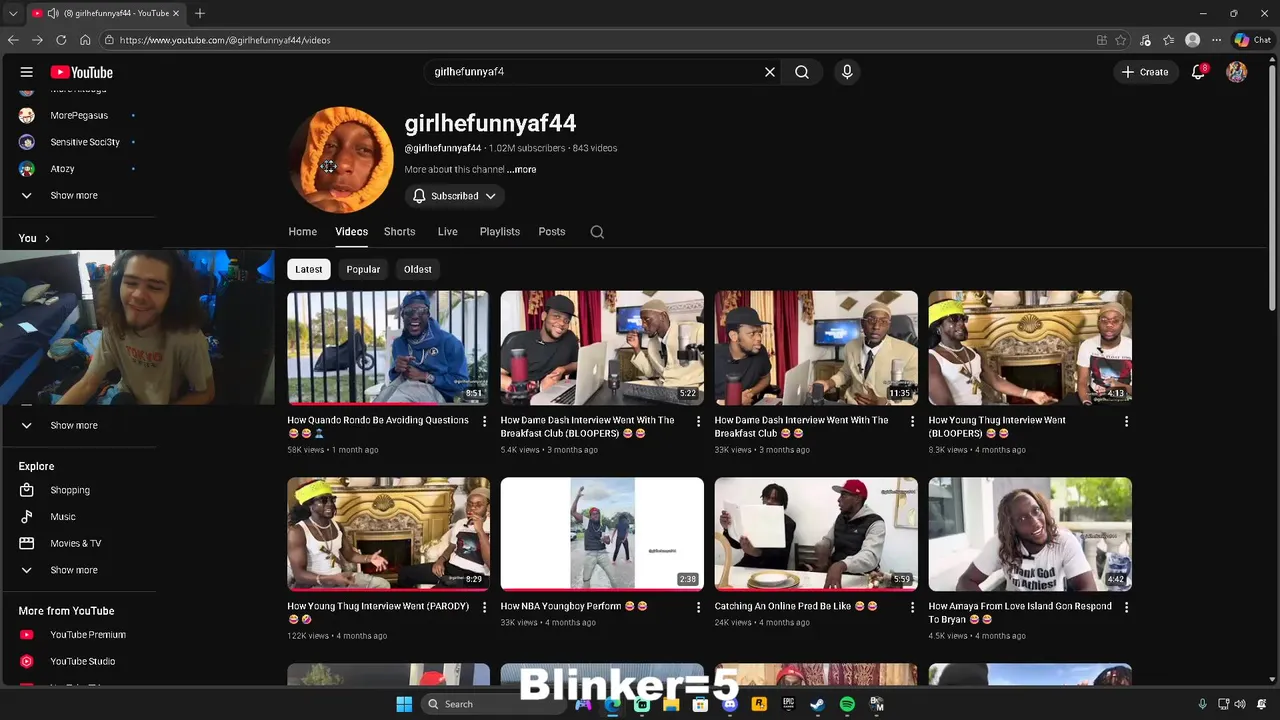Open options for Young Thug BLOOPERS video
The width and height of the screenshot is (1280, 720).
1126,422
